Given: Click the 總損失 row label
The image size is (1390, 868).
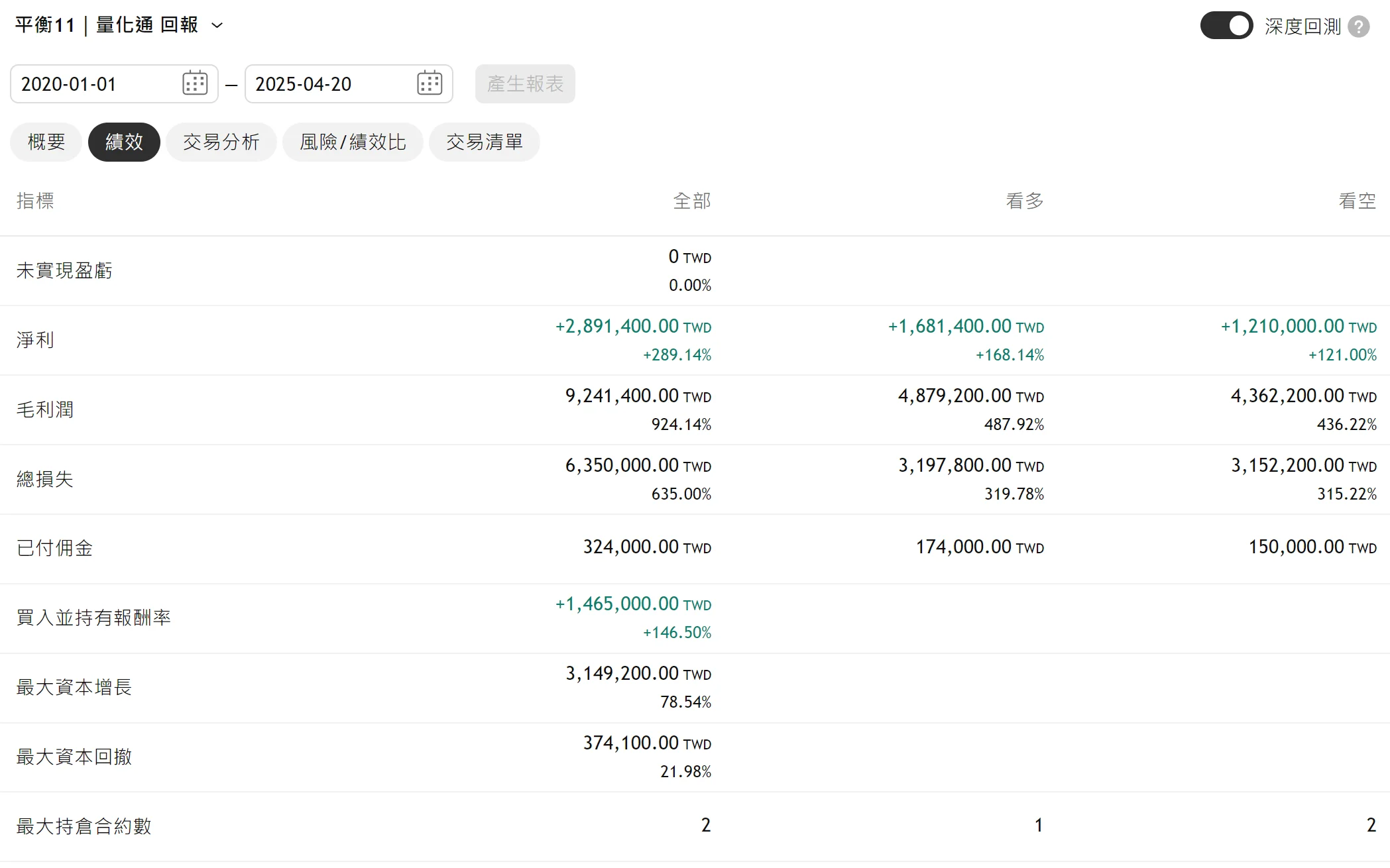Looking at the screenshot, I should click(45, 479).
